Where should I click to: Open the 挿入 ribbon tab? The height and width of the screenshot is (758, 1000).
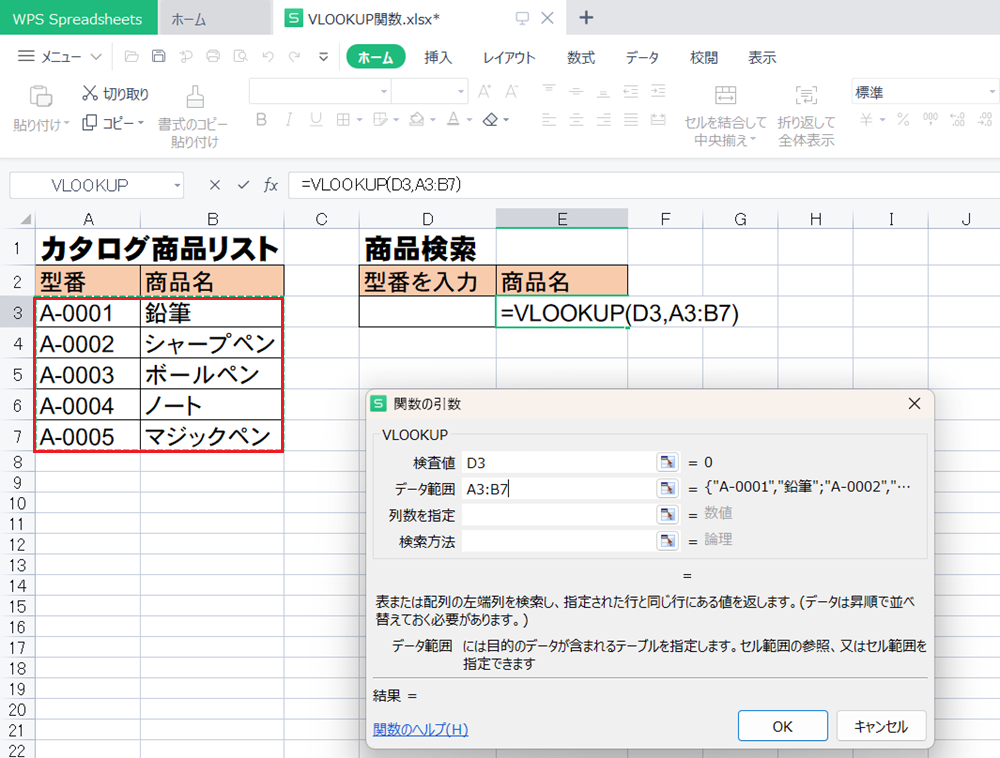(x=438, y=57)
